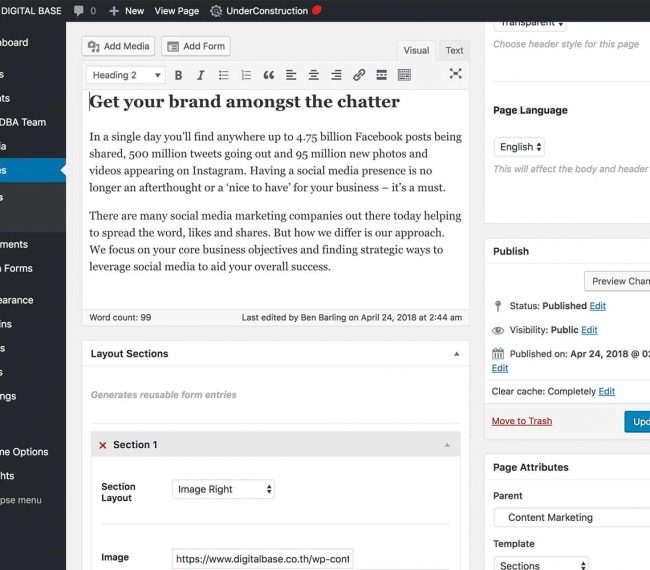
Task: Enter distraction-free writing mode
Action: click(x=456, y=74)
